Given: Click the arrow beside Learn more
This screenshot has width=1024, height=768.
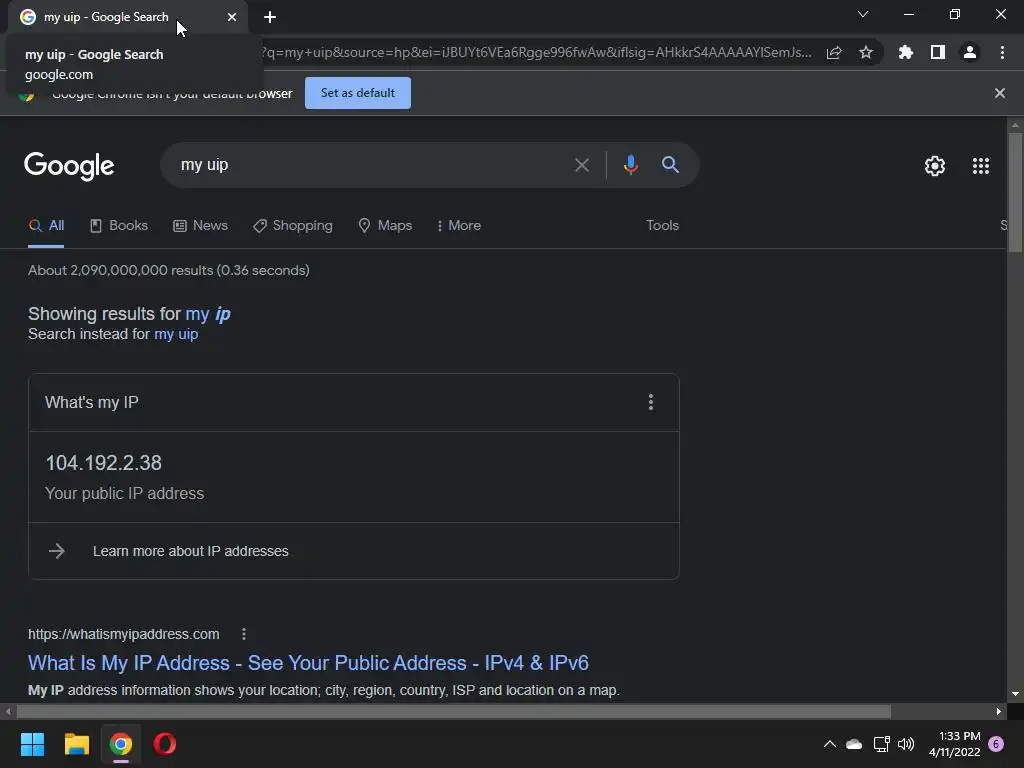Looking at the screenshot, I should (x=57, y=551).
